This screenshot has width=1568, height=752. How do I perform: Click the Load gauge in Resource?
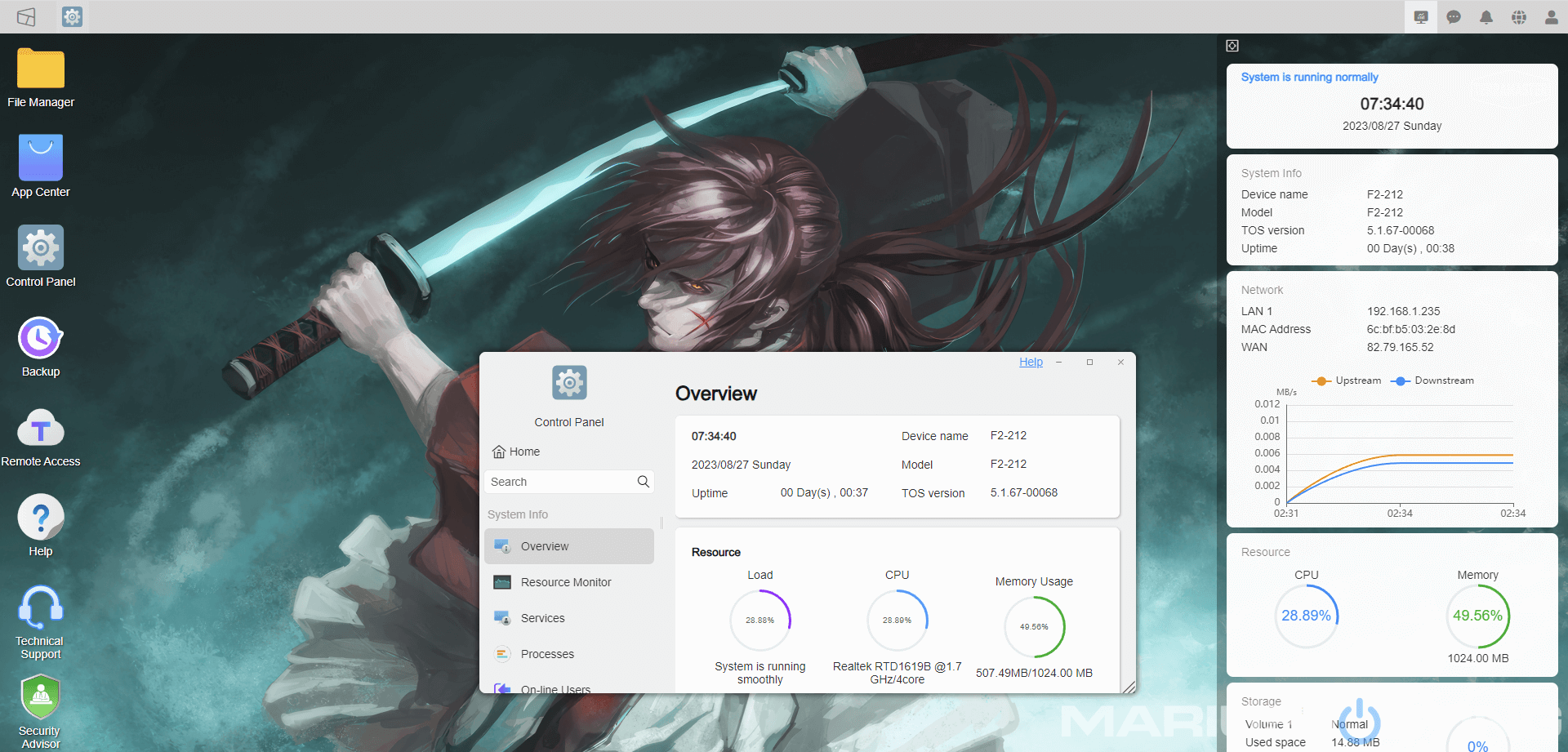(760, 620)
